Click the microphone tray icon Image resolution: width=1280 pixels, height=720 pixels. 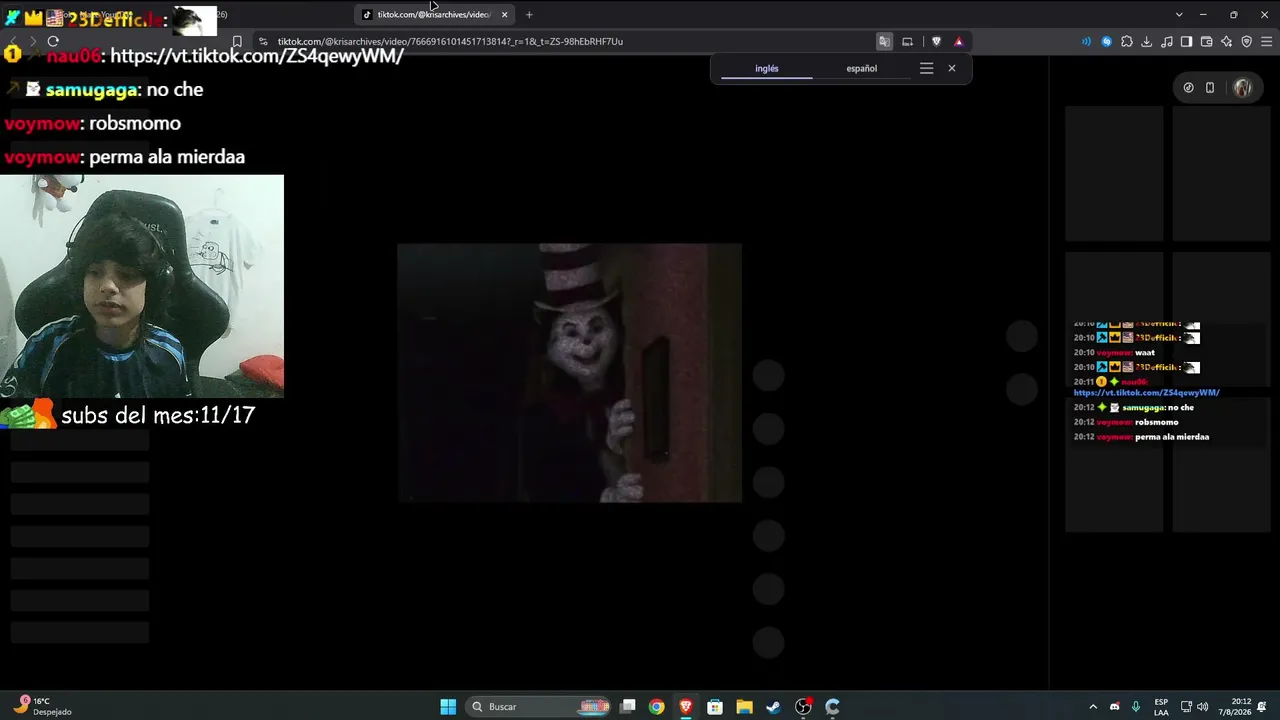pyautogui.click(x=1136, y=707)
